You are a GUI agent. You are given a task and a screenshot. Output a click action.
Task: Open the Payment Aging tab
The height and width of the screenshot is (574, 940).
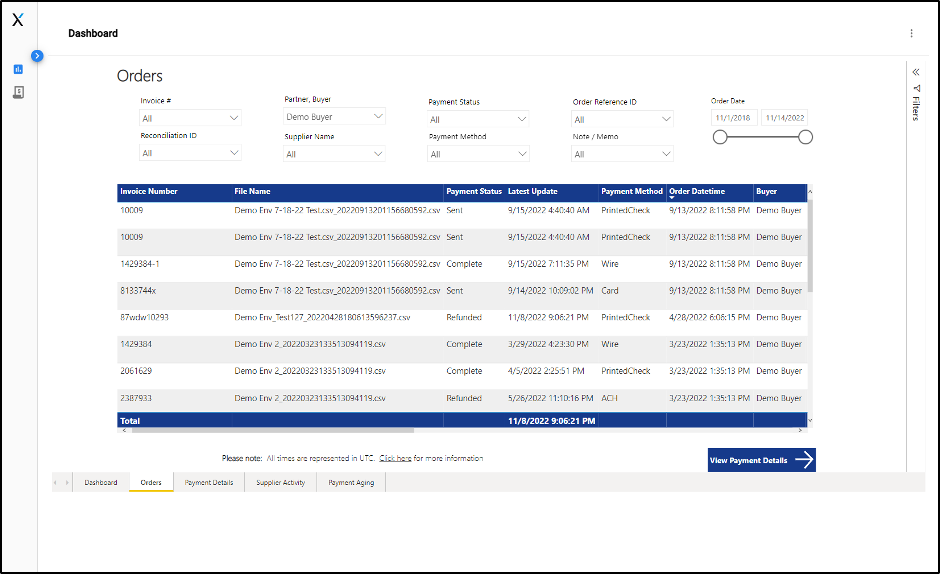pyautogui.click(x=351, y=482)
